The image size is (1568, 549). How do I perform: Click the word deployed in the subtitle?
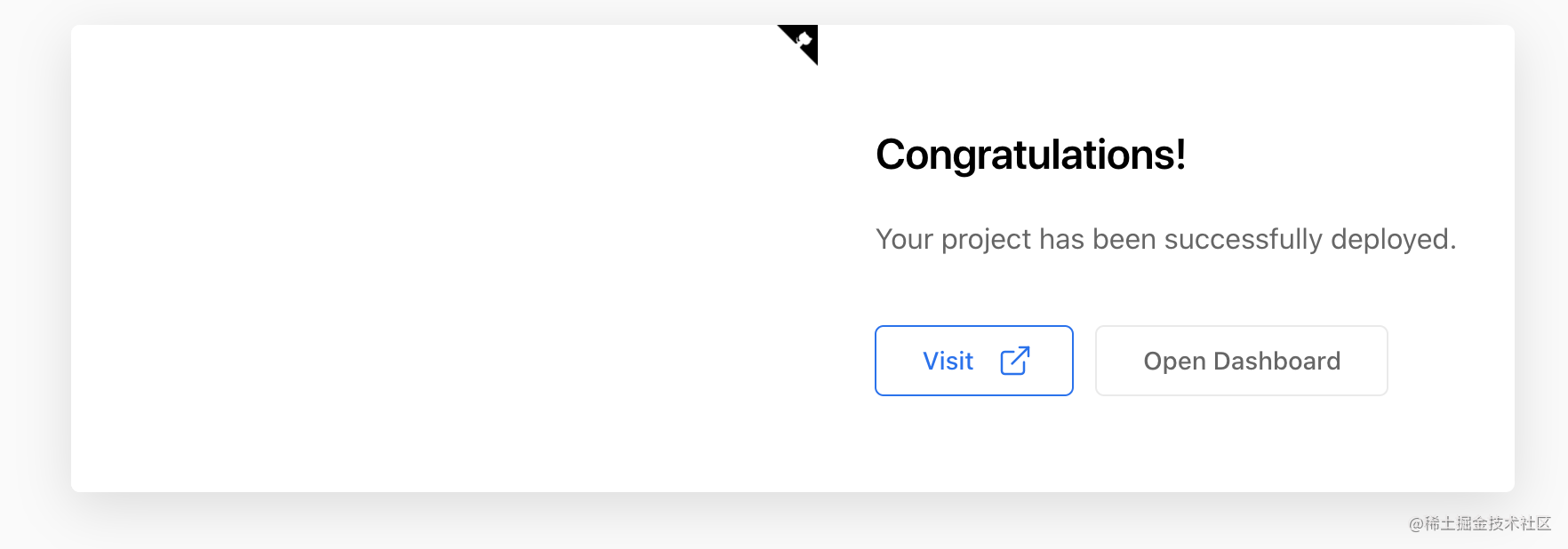[x=1393, y=239]
